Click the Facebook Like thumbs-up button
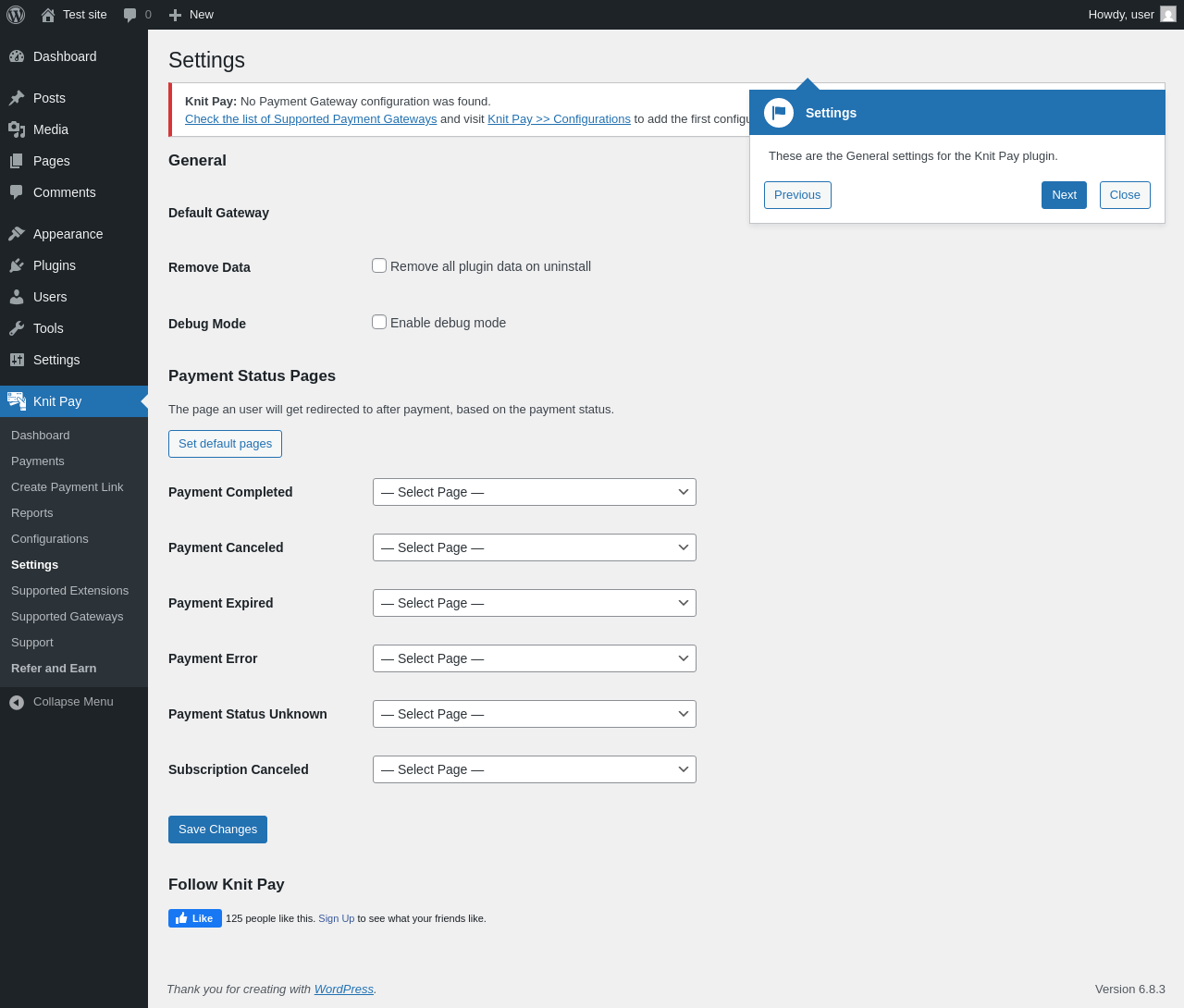Viewport: 1184px width, 1008px height. [x=195, y=918]
